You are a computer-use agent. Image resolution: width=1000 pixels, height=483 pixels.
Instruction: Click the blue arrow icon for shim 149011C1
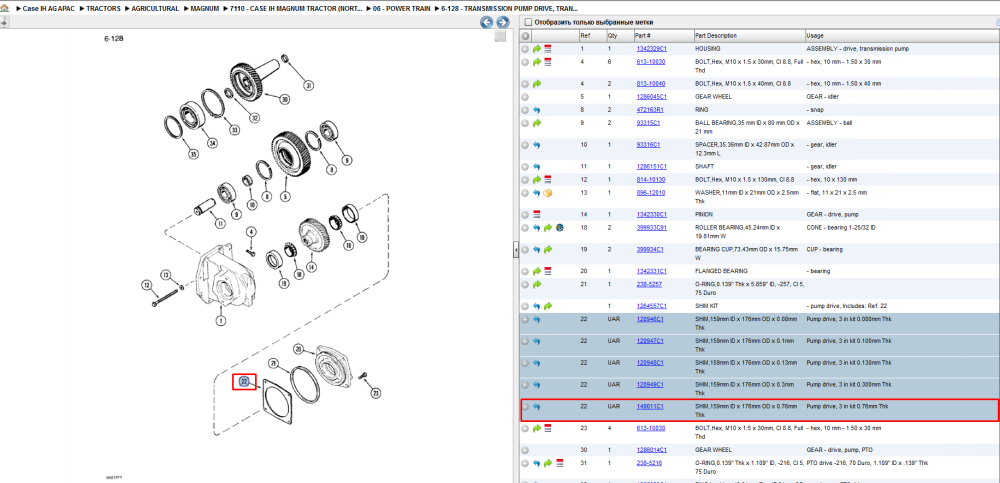click(537, 406)
